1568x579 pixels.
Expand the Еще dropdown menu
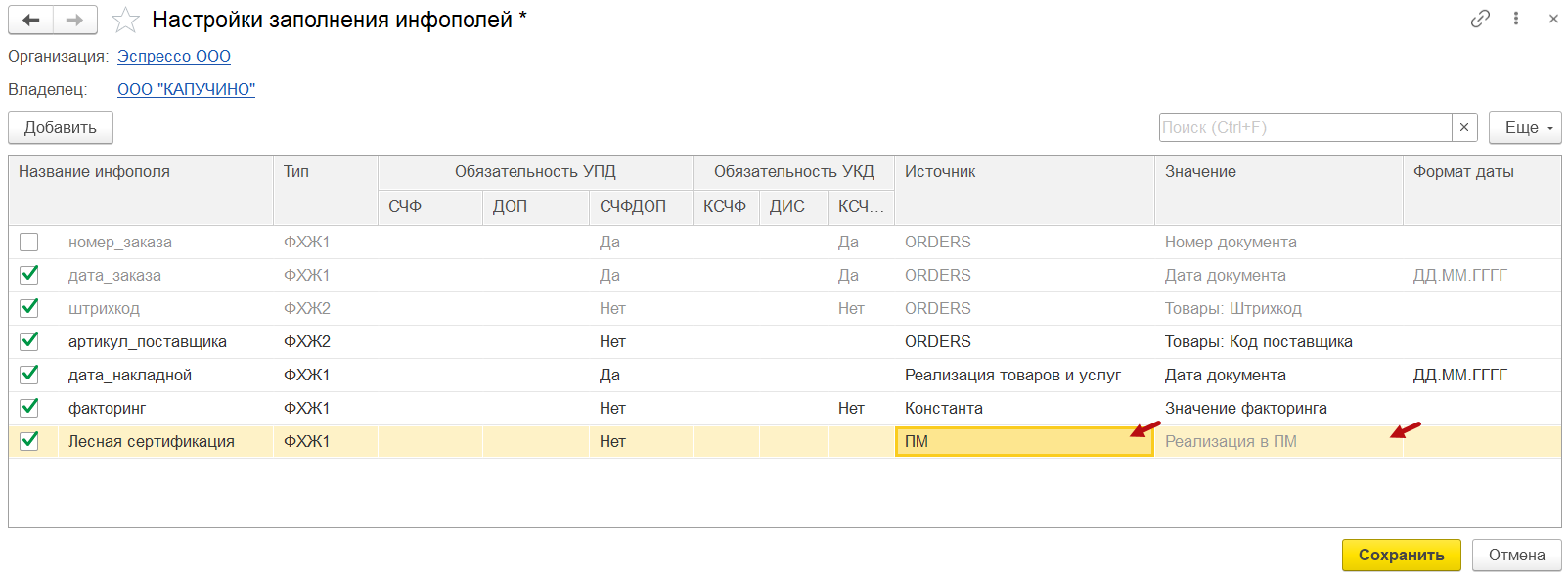[x=1525, y=127]
